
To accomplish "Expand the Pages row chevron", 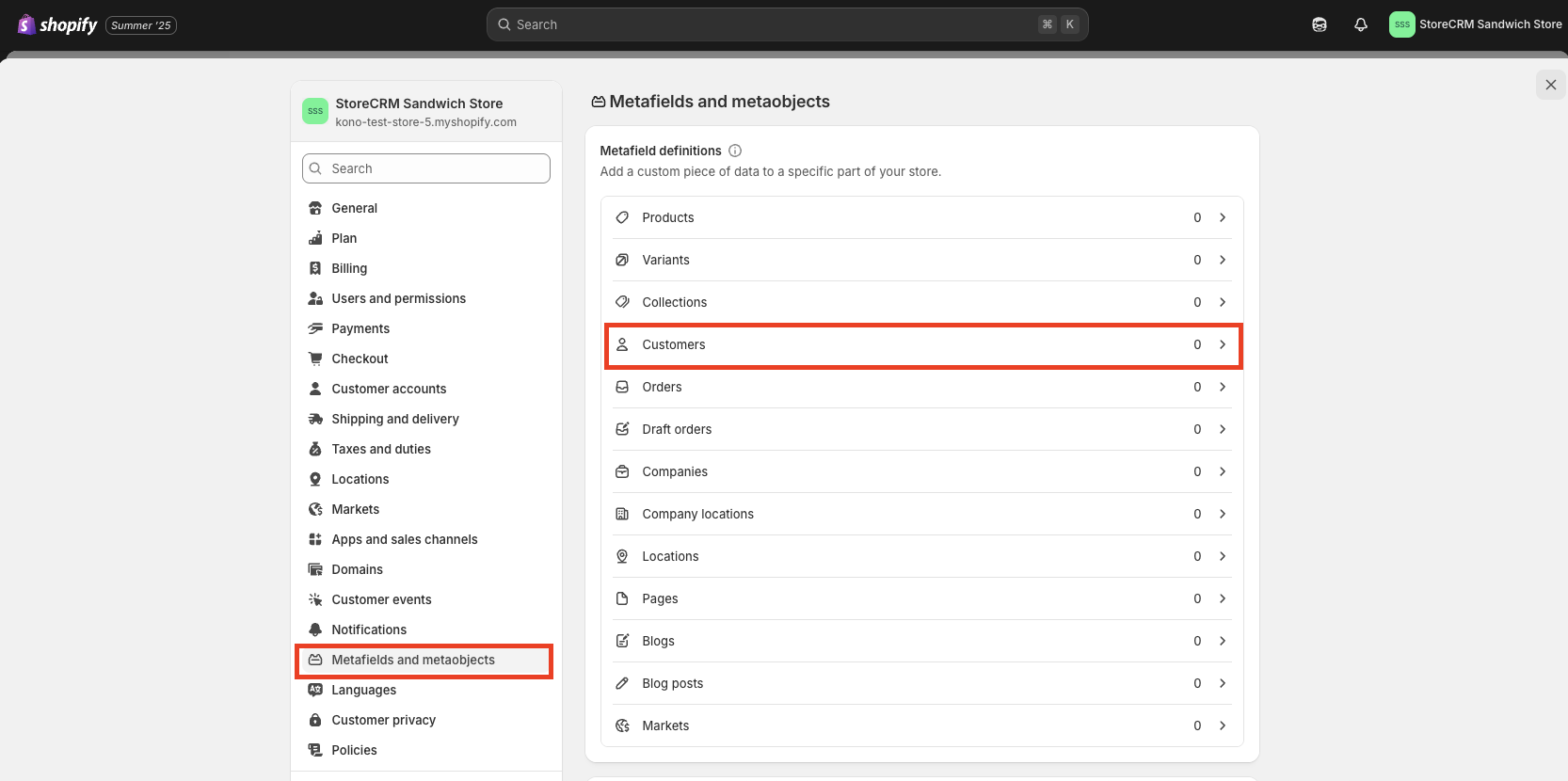I will [x=1223, y=598].
